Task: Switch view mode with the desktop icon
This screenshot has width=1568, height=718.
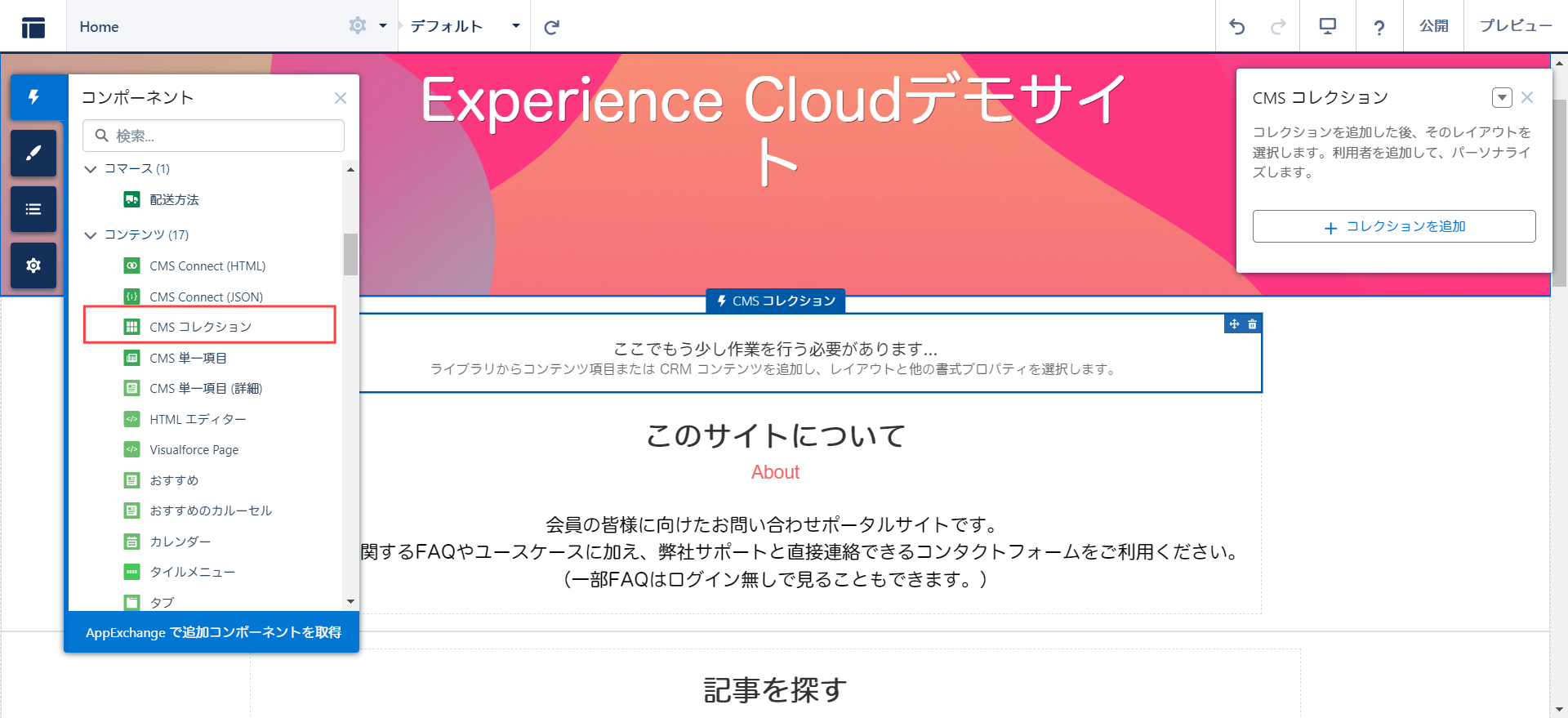Action: pos(1328,26)
